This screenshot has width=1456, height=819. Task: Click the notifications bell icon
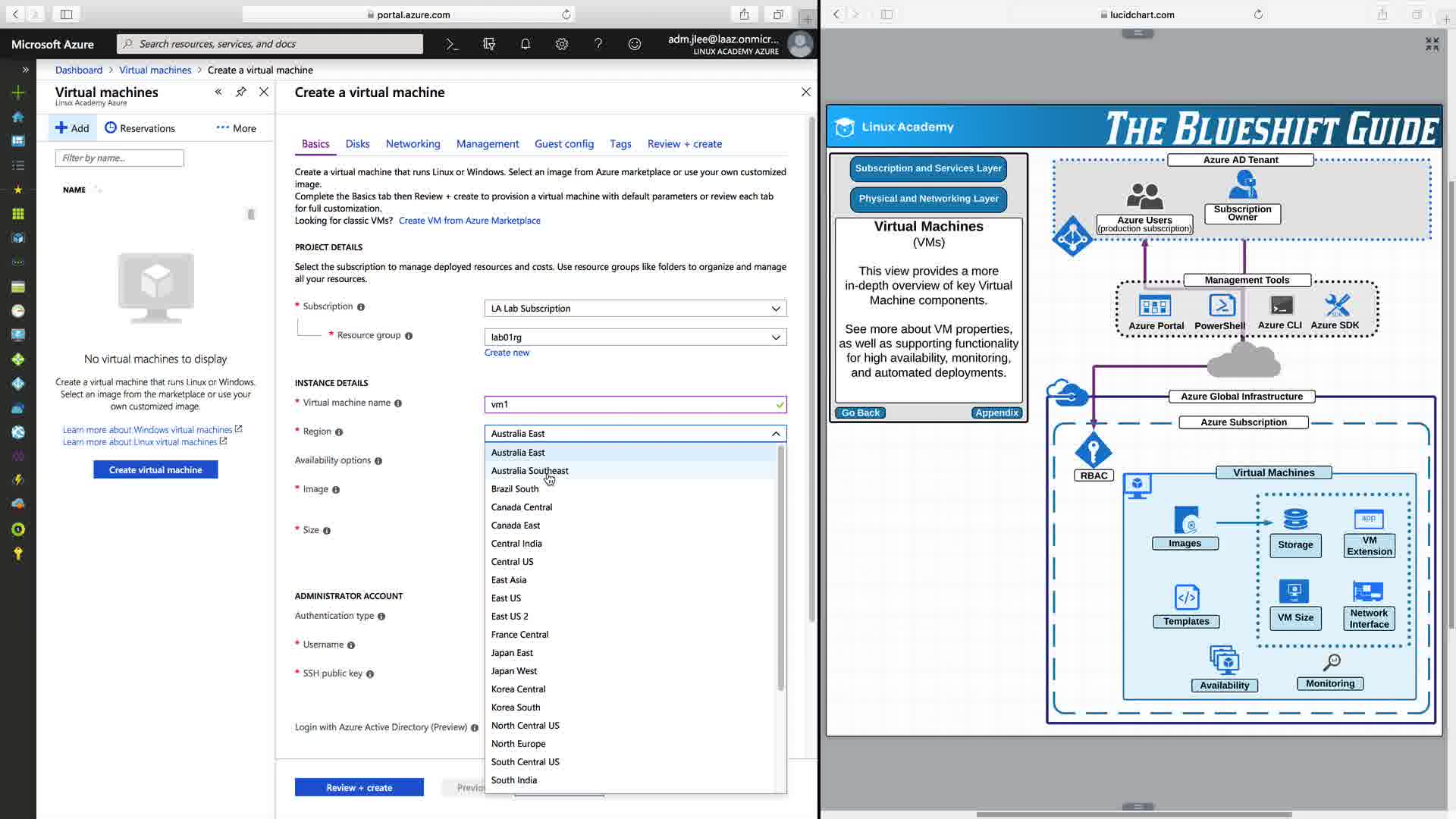pyautogui.click(x=525, y=44)
